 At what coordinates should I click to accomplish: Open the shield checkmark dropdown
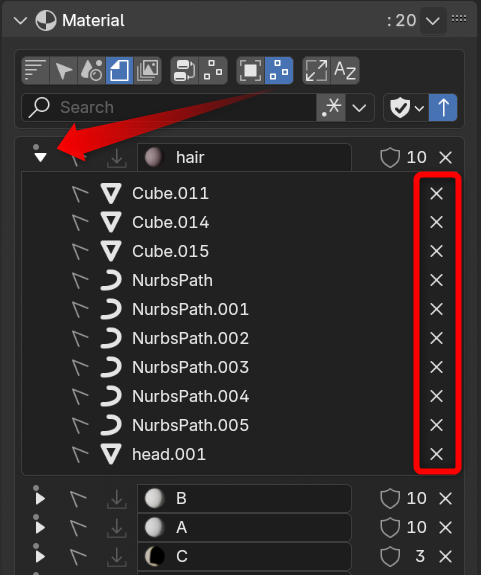(x=406, y=107)
